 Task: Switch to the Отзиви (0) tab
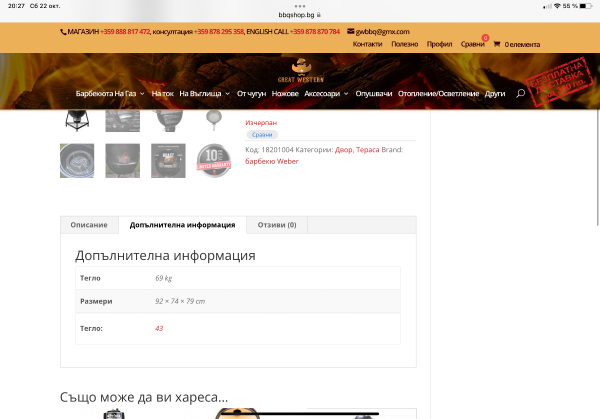277,225
